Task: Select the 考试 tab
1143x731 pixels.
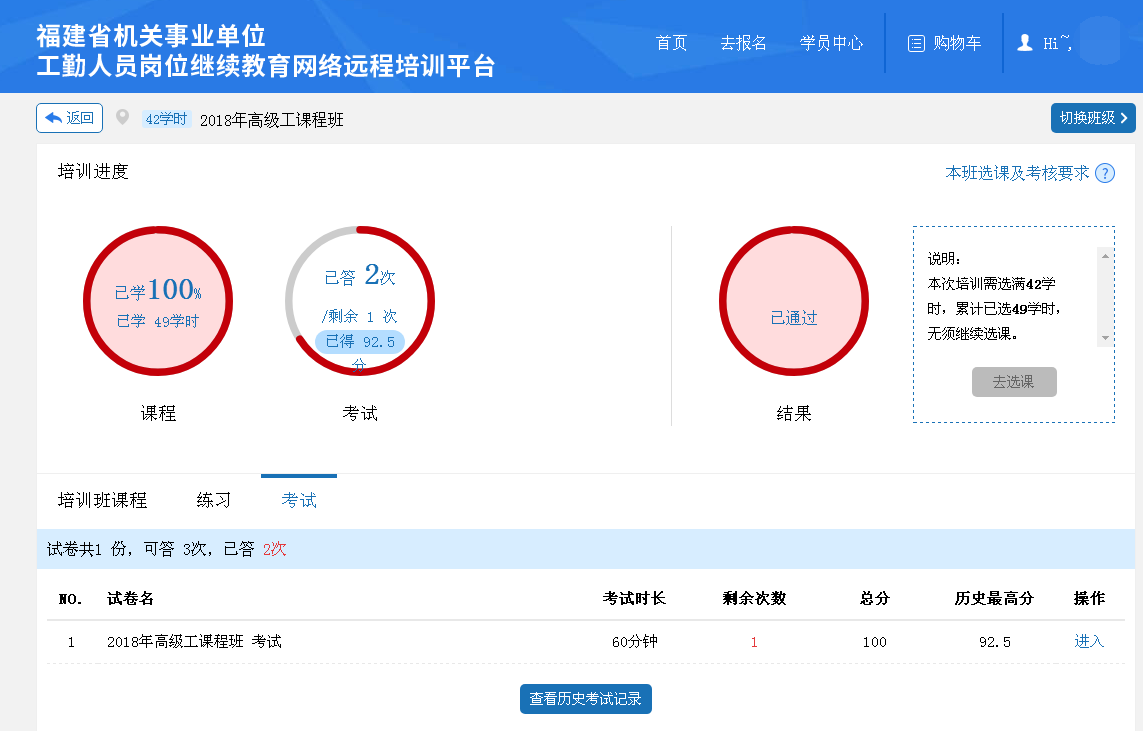Action: pos(299,500)
